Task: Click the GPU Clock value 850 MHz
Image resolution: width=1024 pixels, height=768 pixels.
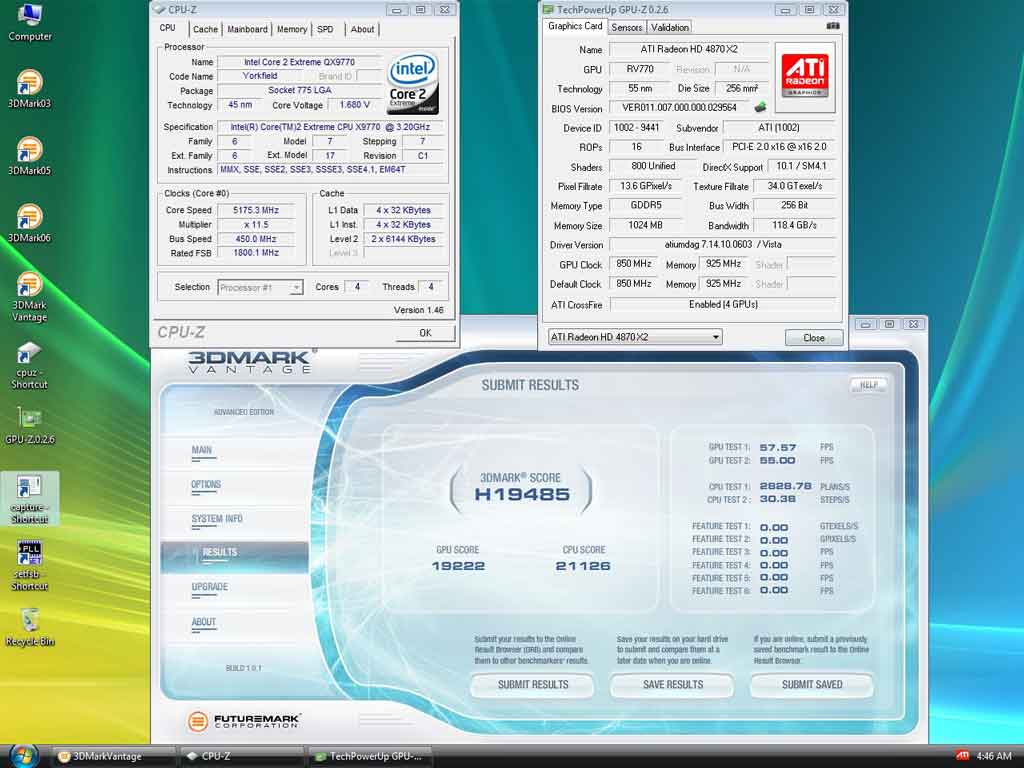Action: 633,264
